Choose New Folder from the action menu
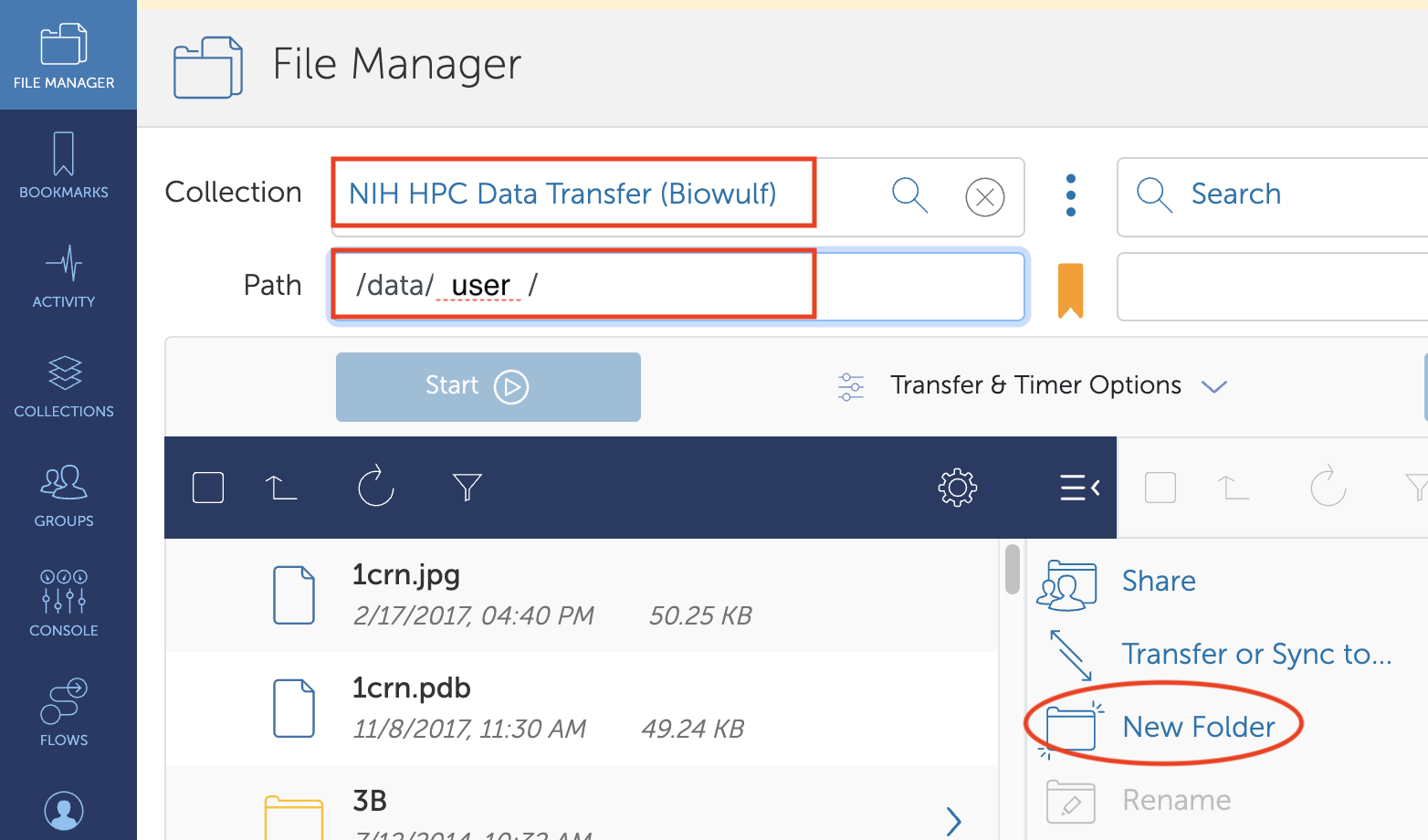Image resolution: width=1428 pixels, height=840 pixels. point(1198,727)
